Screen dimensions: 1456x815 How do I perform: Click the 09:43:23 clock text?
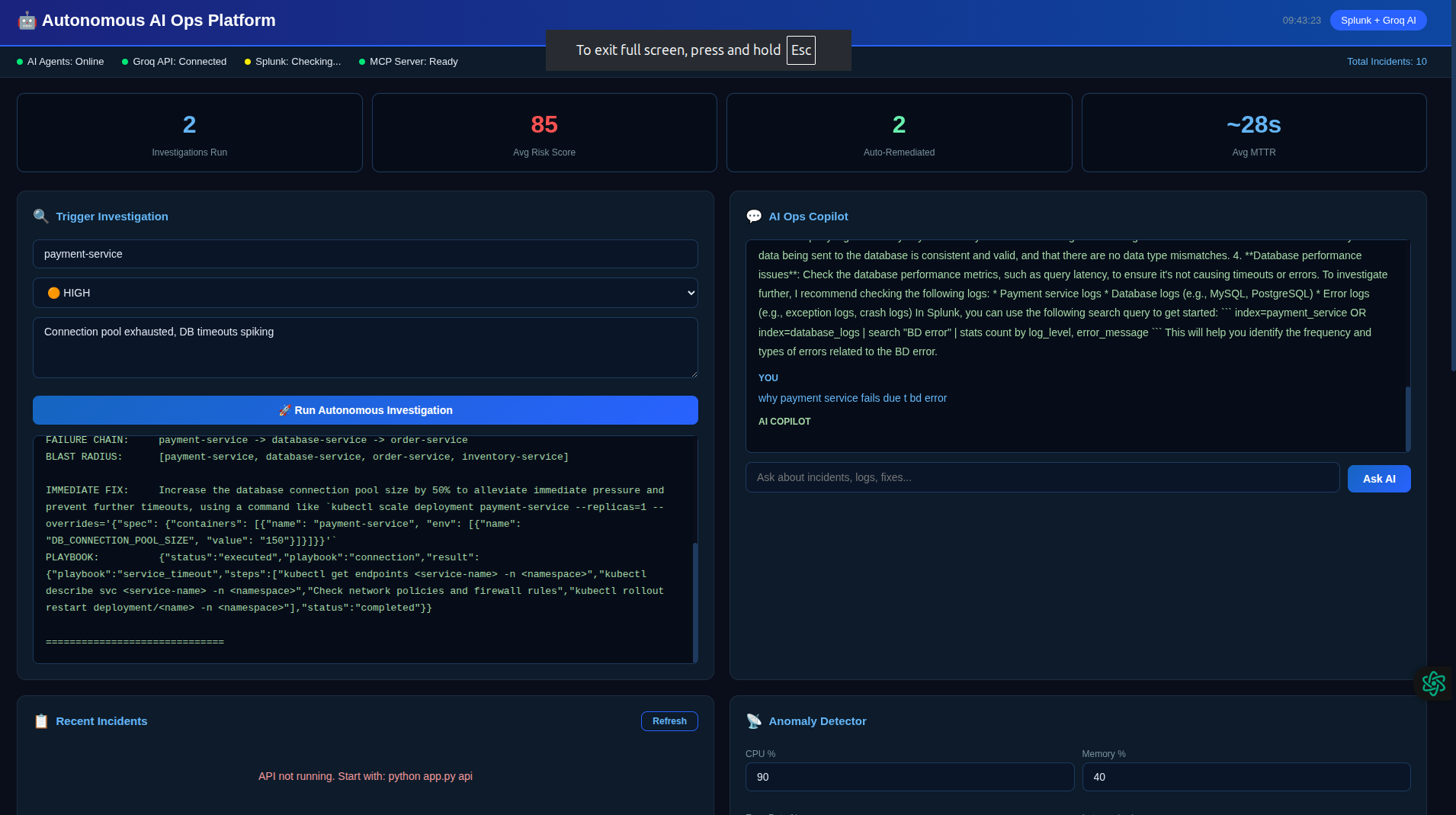1301,21
